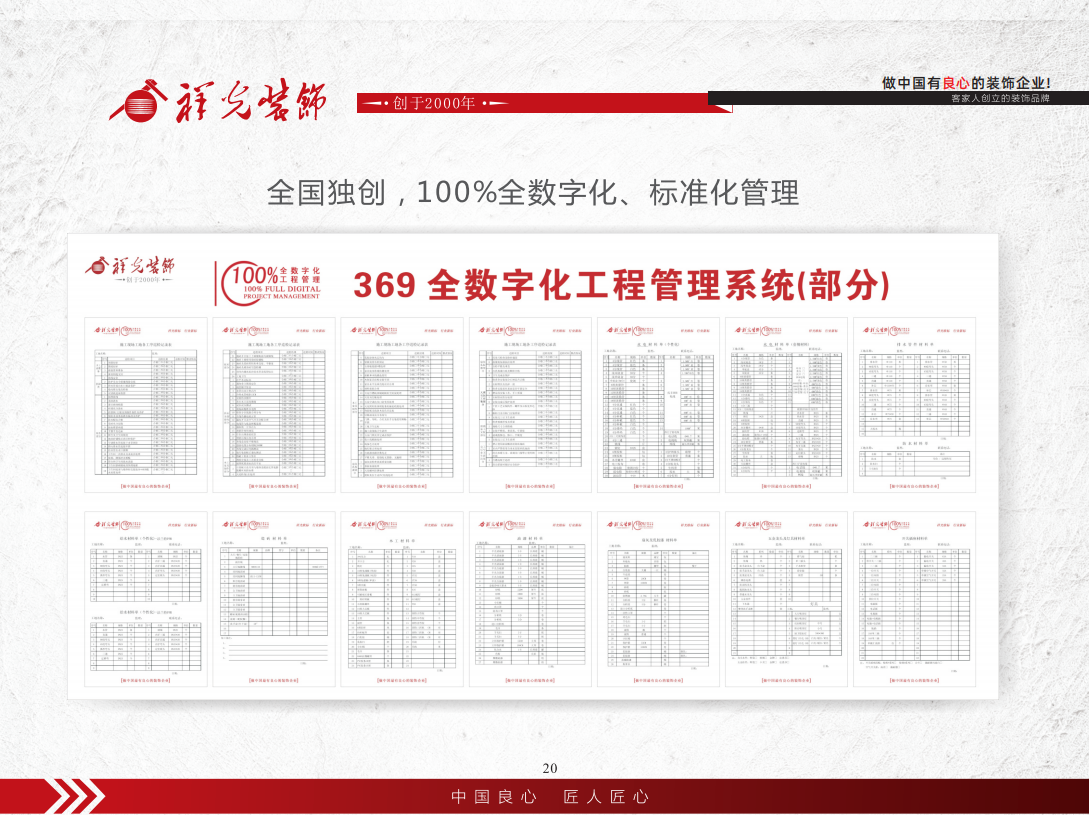This screenshot has width=1089, height=815.
Task: Open the 油漆材料单 document thumbnail
Action: (530, 599)
